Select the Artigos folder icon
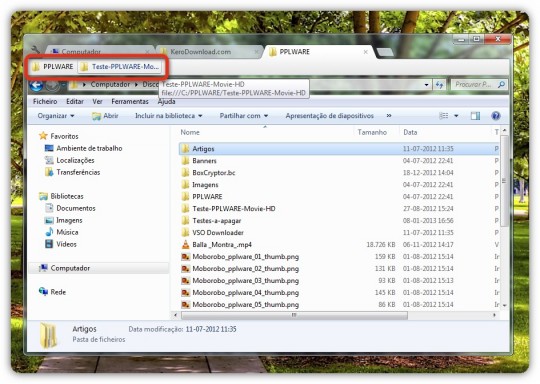 coord(186,149)
